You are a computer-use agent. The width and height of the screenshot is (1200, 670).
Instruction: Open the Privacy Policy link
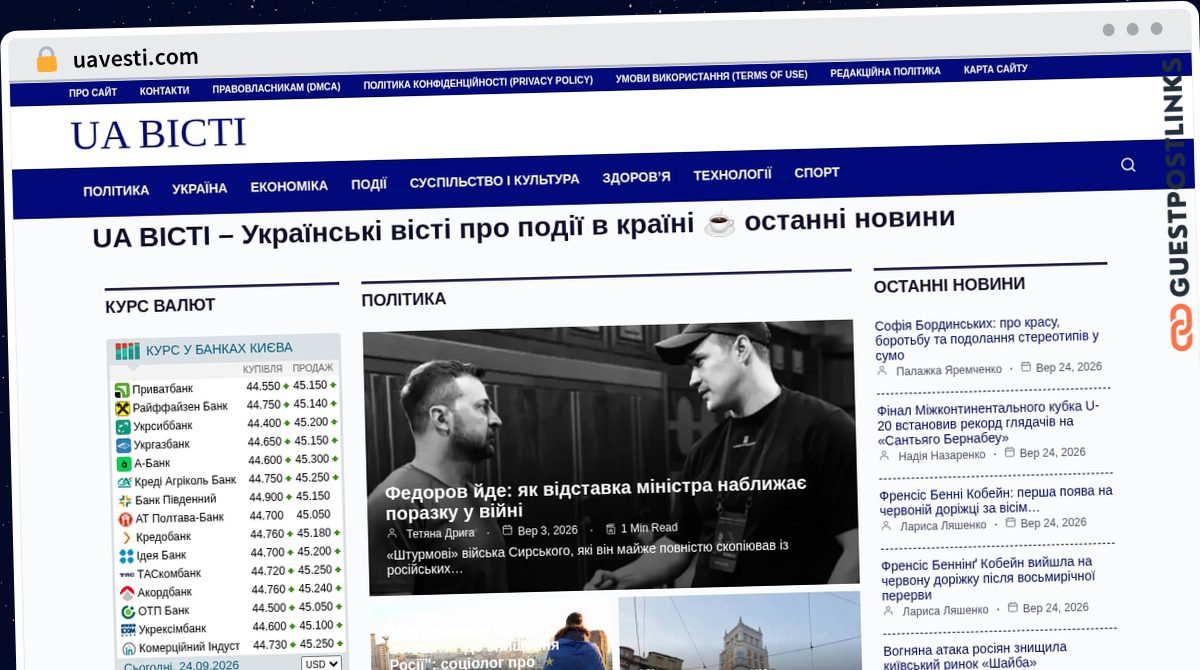click(478, 83)
